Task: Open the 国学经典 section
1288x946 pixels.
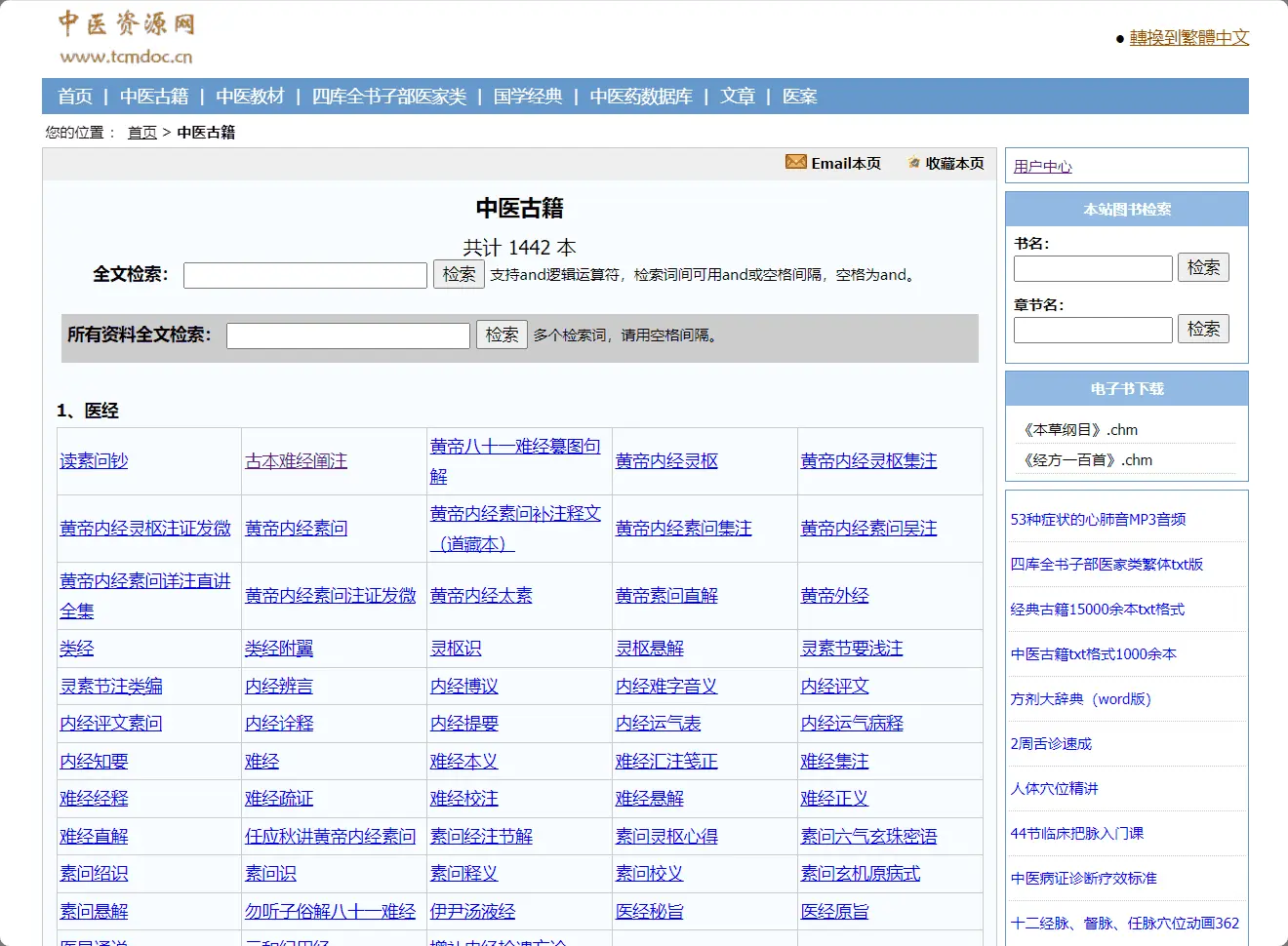Action: point(528,96)
